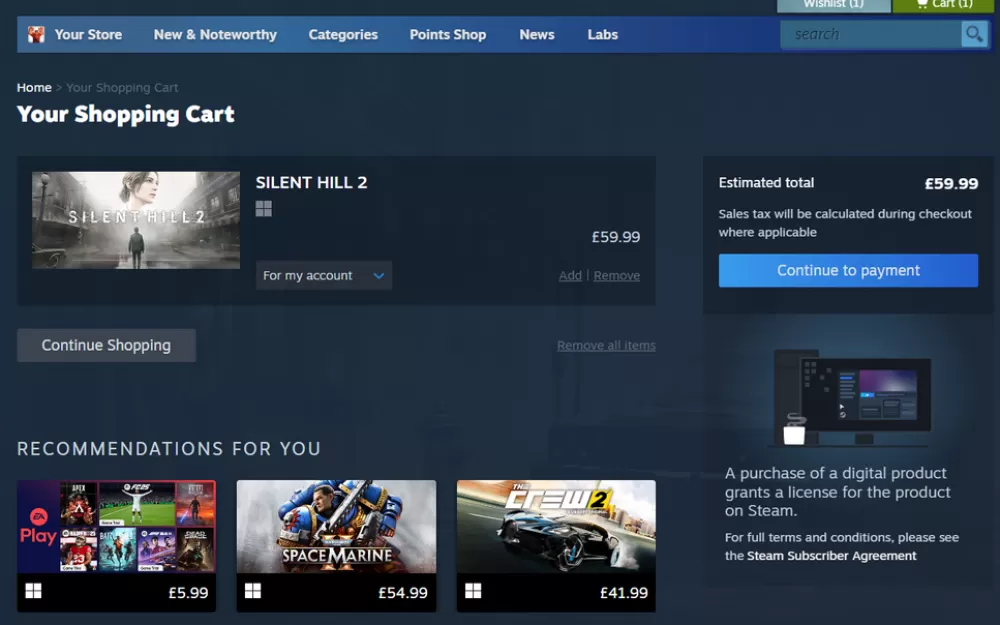Open the Space Marine recommendation thumbnail
Screen dimensions: 1000x625
click(337, 526)
